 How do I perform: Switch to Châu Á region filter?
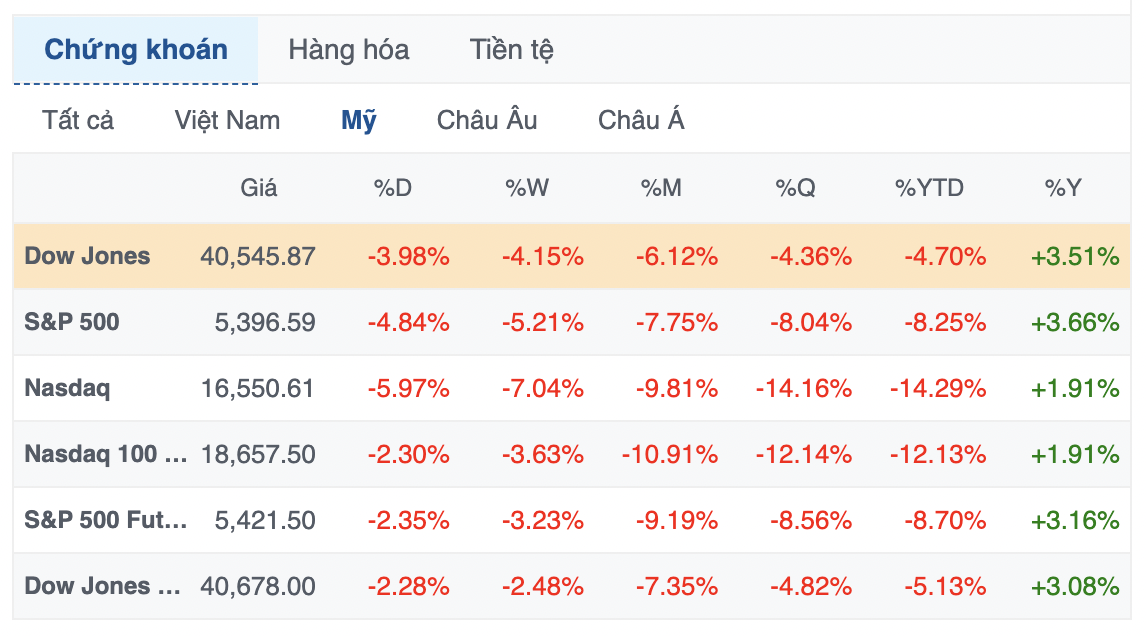[641, 121]
